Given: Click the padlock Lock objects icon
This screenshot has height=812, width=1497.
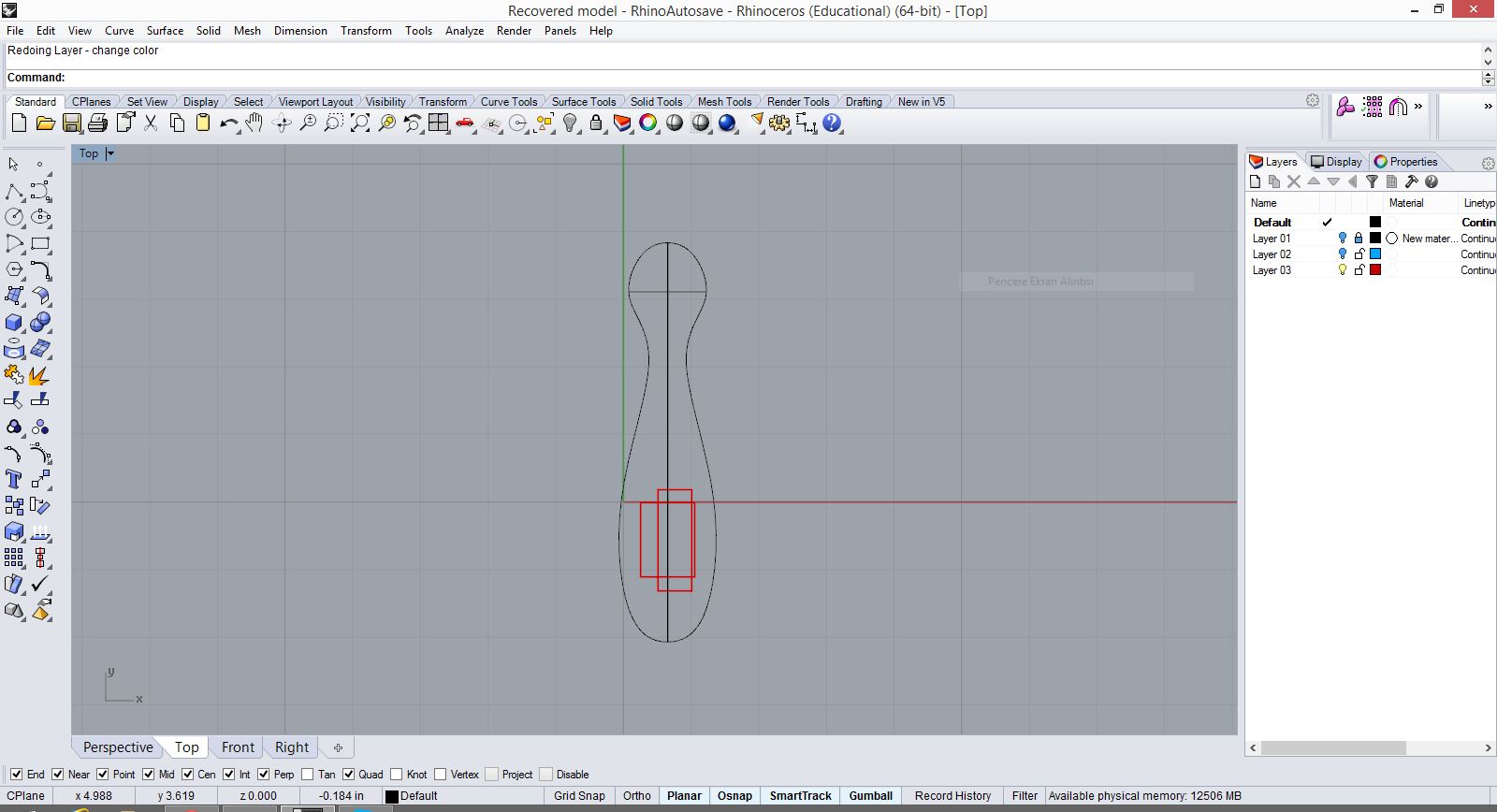Looking at the screenshot, I should point(596,123).
